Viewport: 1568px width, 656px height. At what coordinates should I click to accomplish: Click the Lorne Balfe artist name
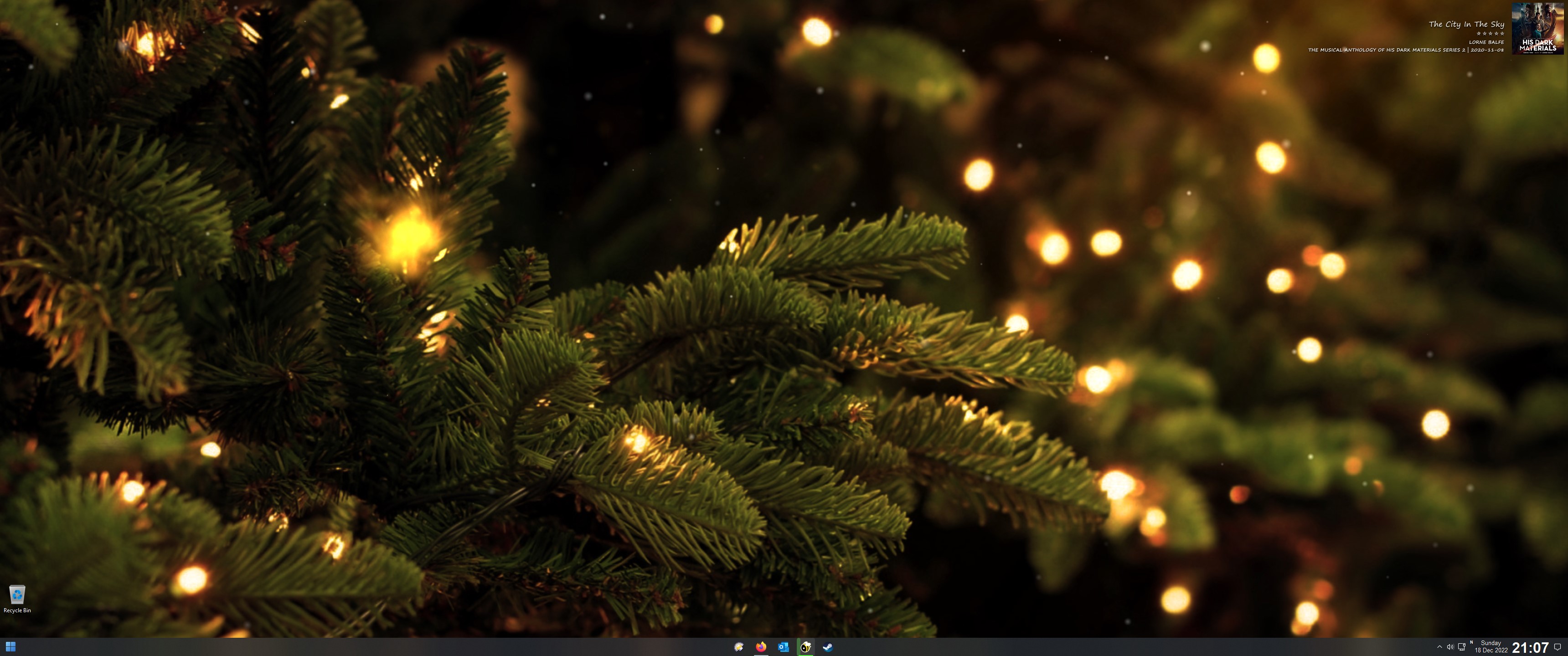click(x=1486, y=42)
